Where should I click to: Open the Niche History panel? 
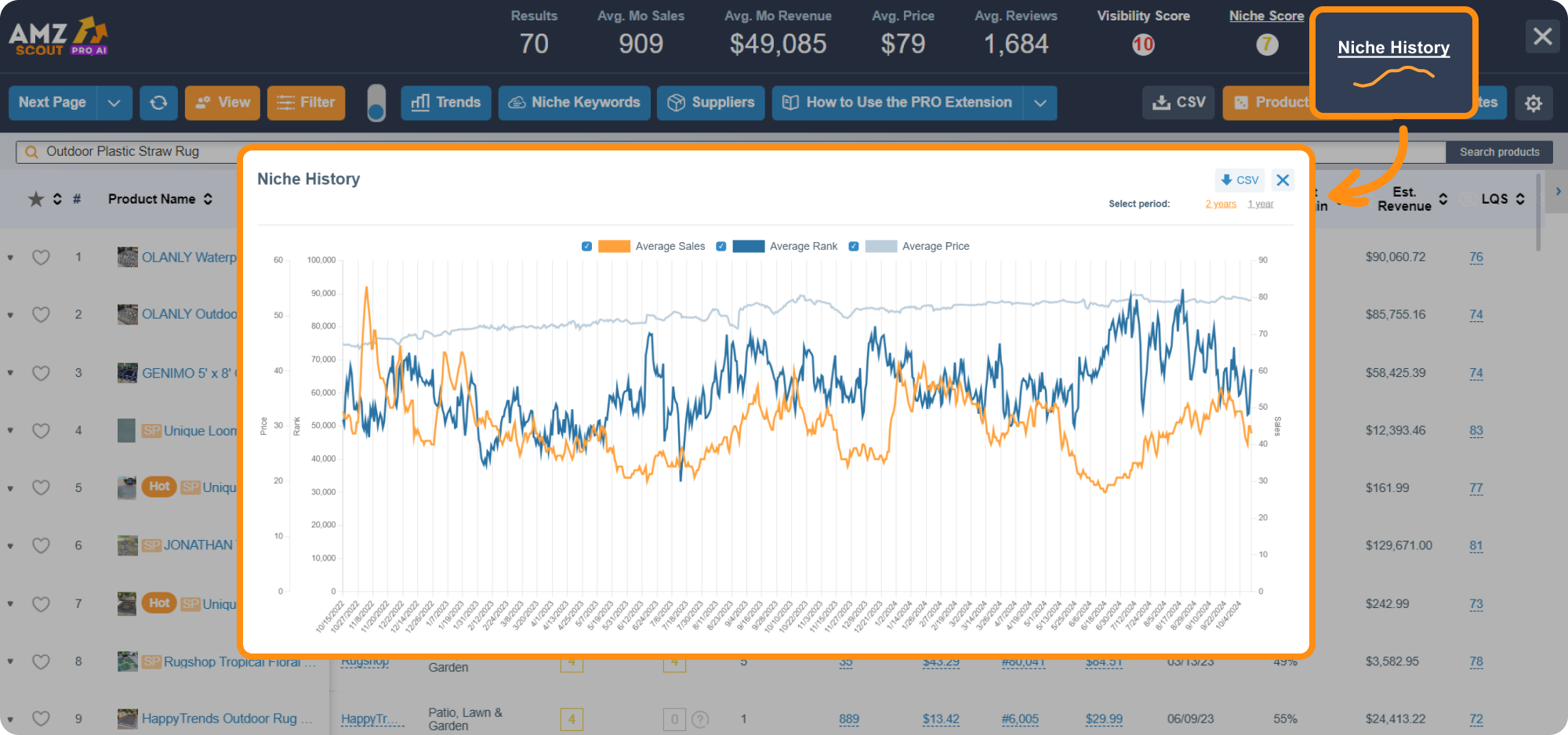tap(1392, 48)
